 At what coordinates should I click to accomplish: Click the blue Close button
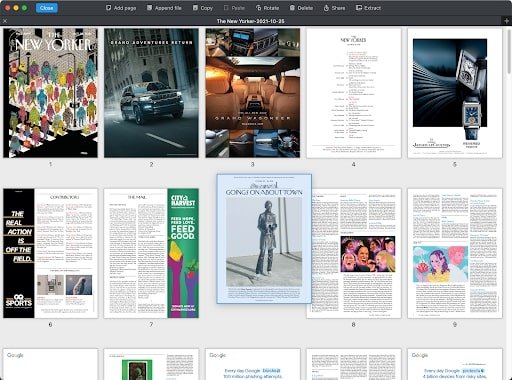tap(47, 8)
